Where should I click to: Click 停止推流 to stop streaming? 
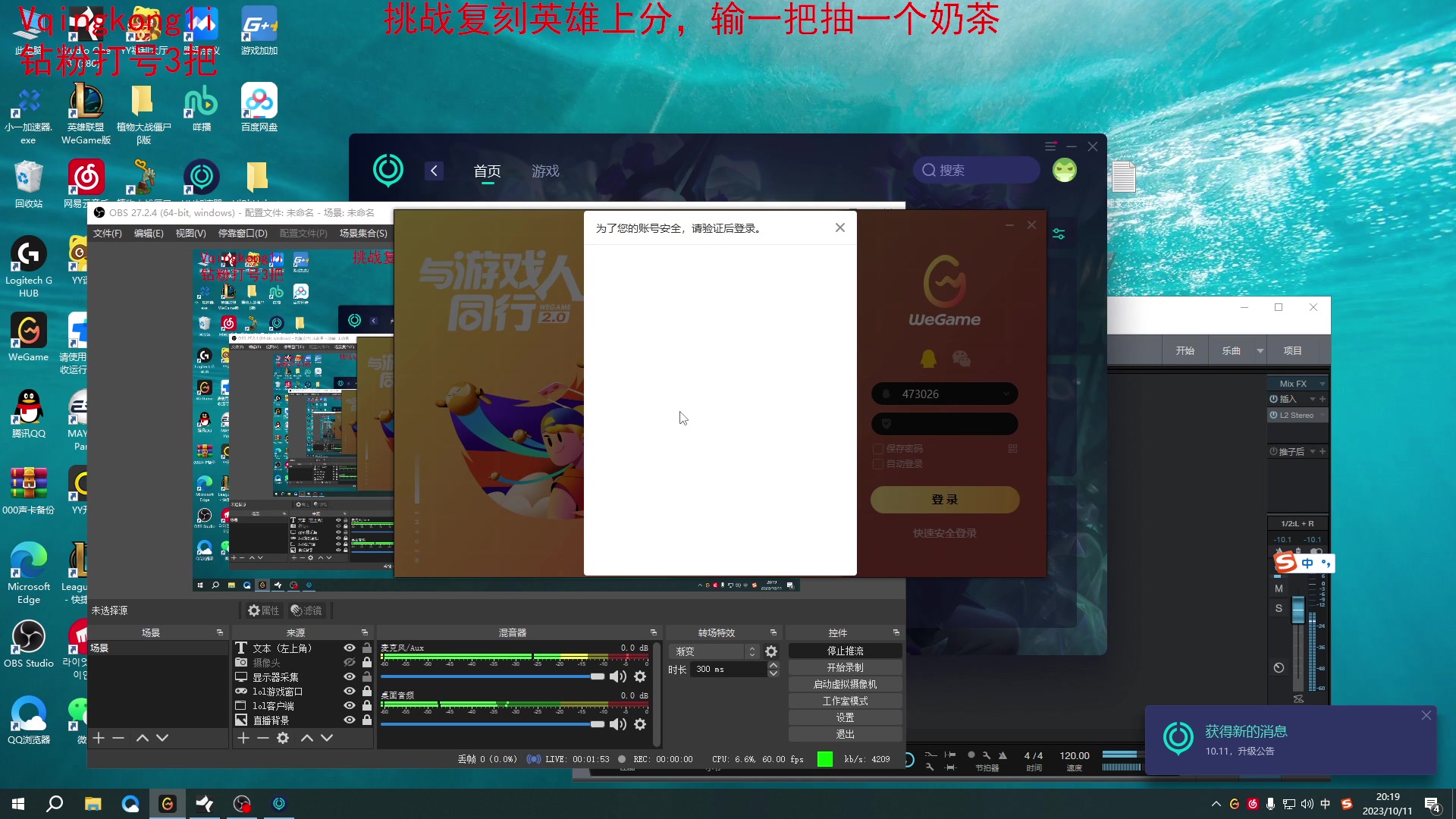click(845, 651)
